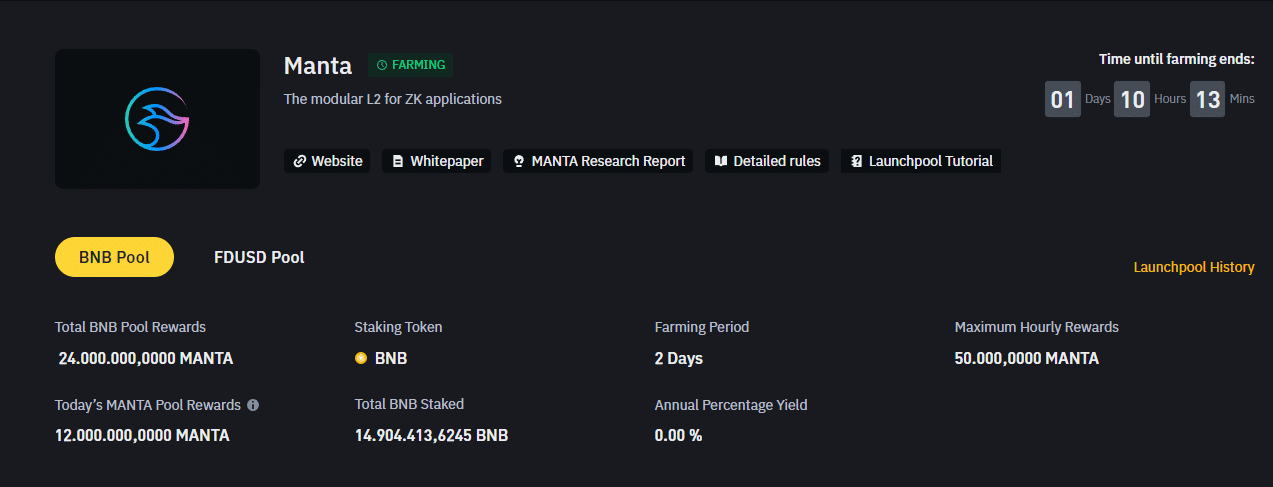Screen dimensions: 1273x487
Task: Click the document icon beside Whitepaper
Action: pyautogui.click(x=397, y=161)
